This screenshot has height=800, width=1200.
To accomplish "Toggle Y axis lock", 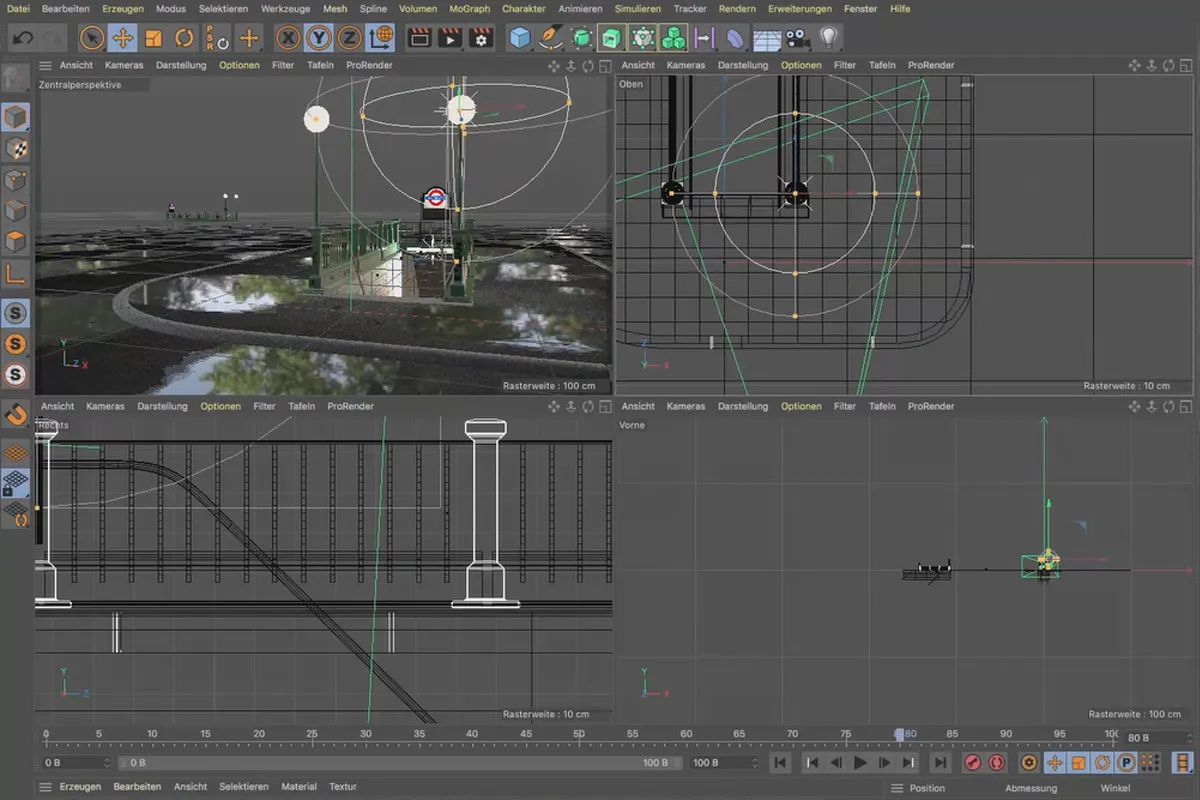I will (x=319, y=38).
